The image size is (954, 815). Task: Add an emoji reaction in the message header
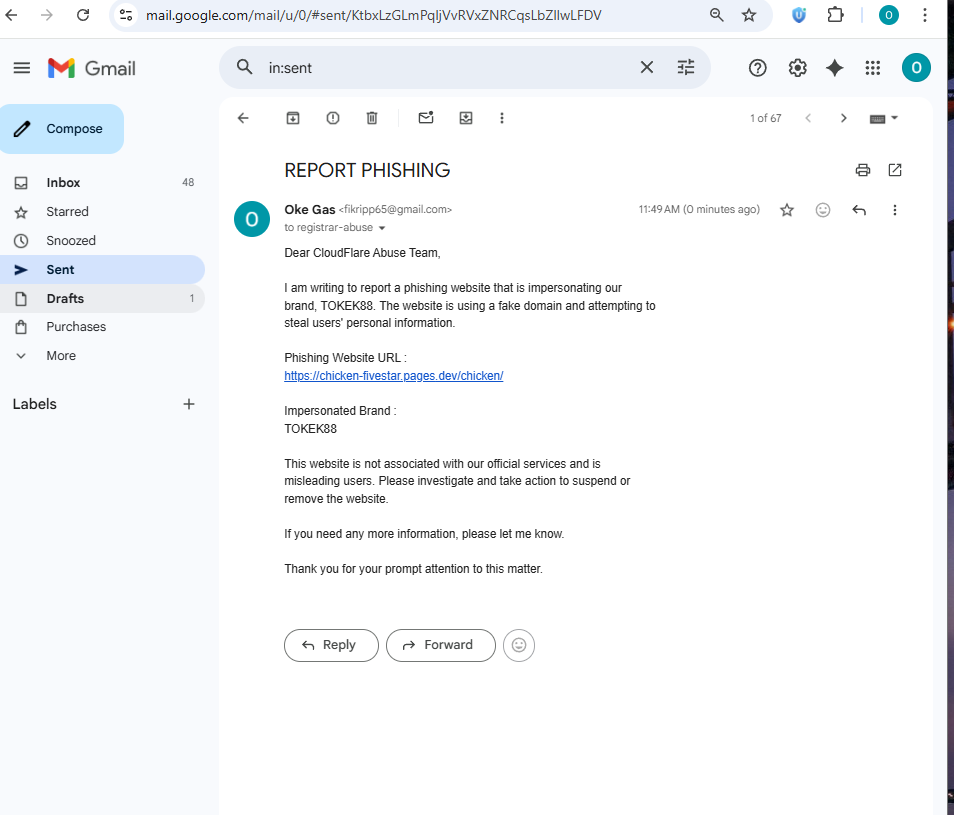(823, 210)
